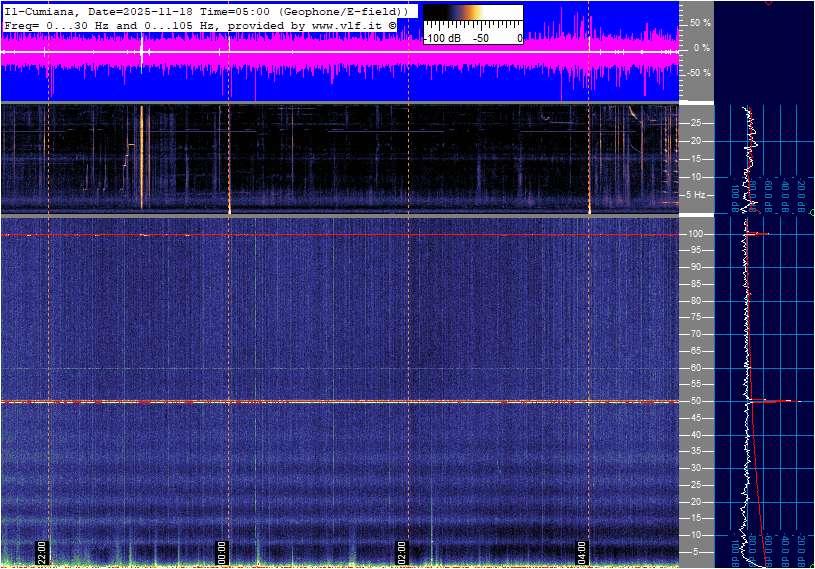Click the 0 % label on the amplitude scale
The width and height of the screenshot is (815, 569).
pyautogui.click(x=700, y=48)
